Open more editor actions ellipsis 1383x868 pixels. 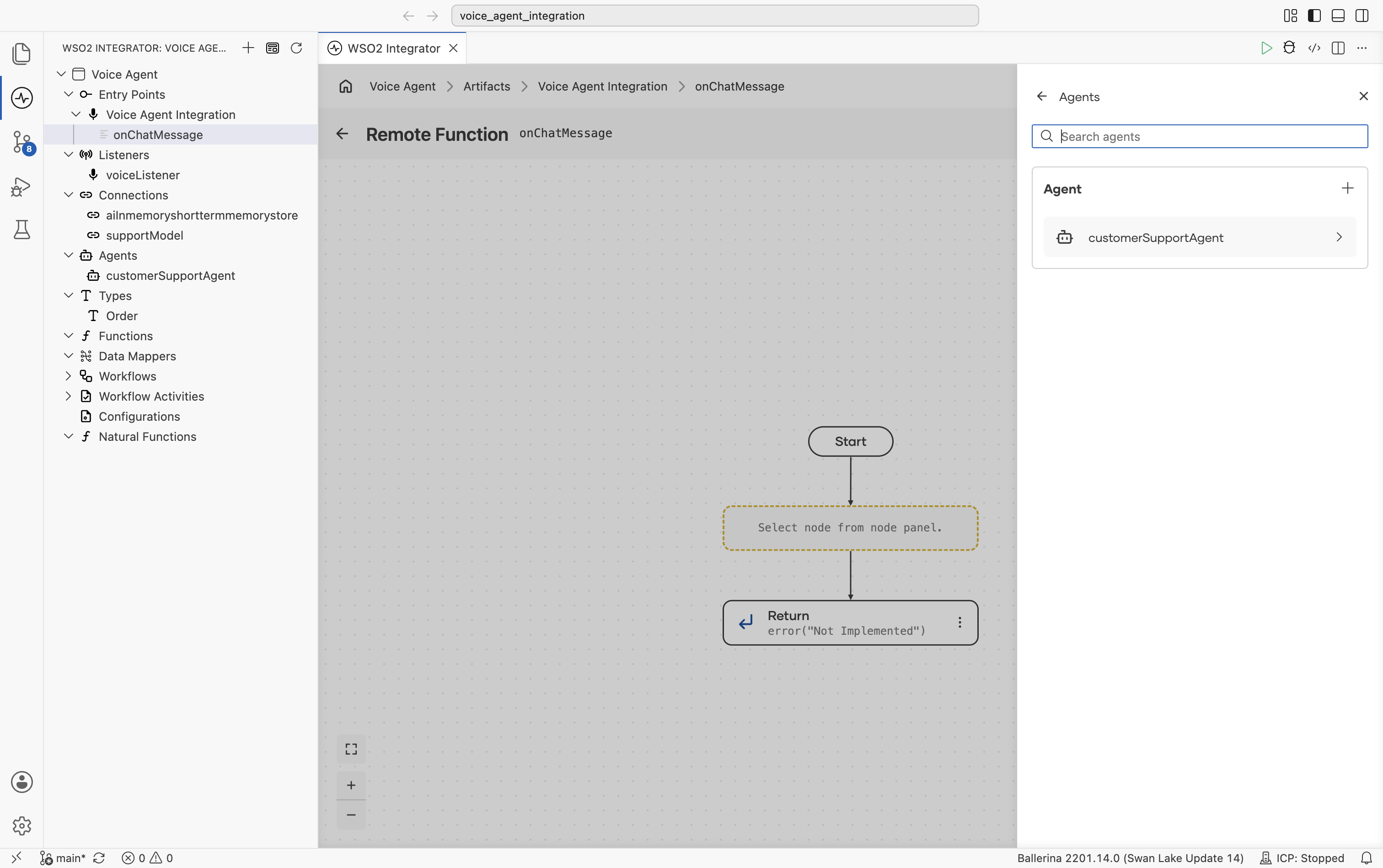pos(1362,48)
